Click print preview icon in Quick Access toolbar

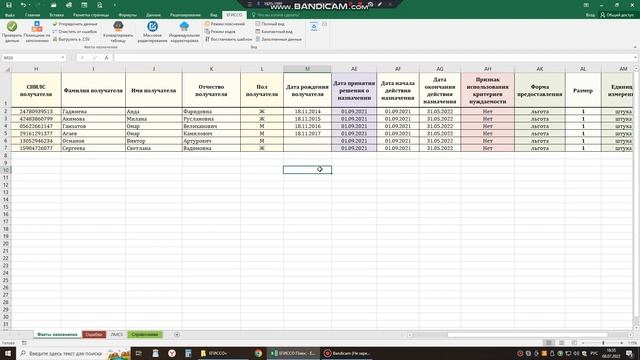(x=100, y=5)
